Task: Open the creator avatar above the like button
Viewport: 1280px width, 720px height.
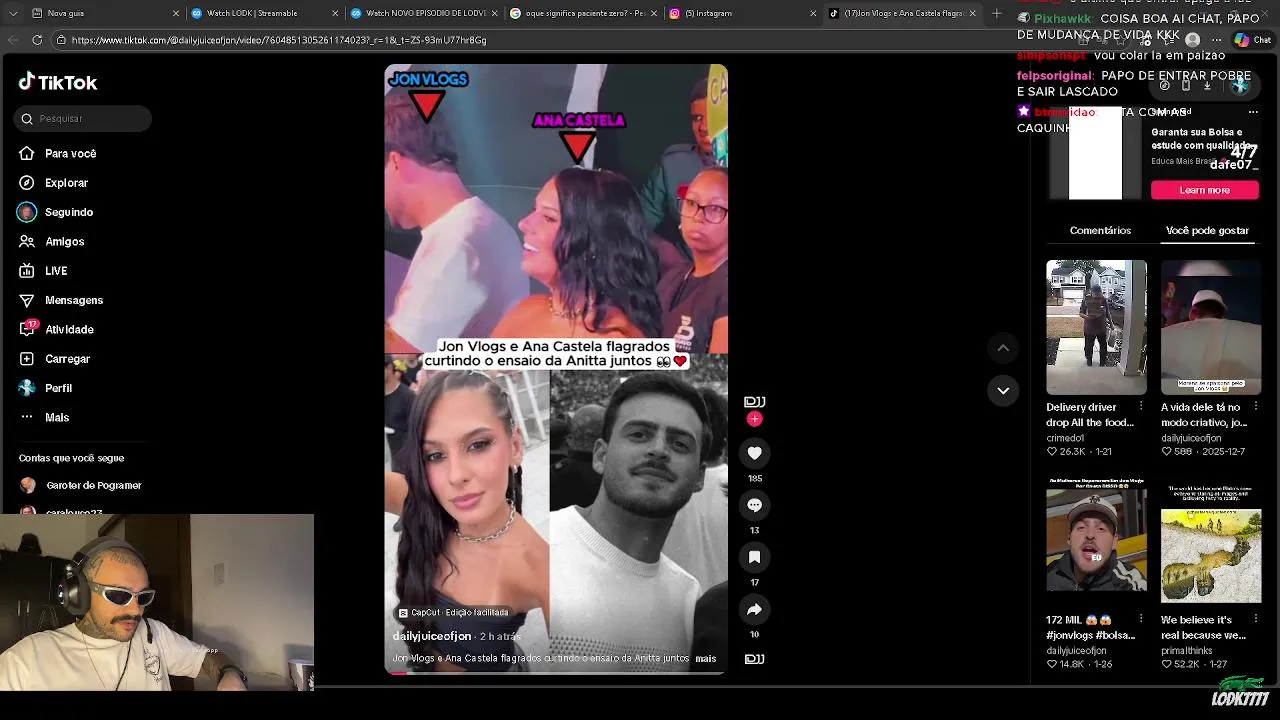Action: click(754, 402)
